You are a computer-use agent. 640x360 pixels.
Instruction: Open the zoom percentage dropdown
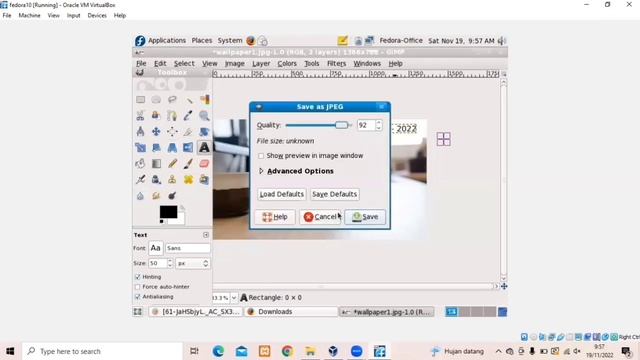click(234, 298)
